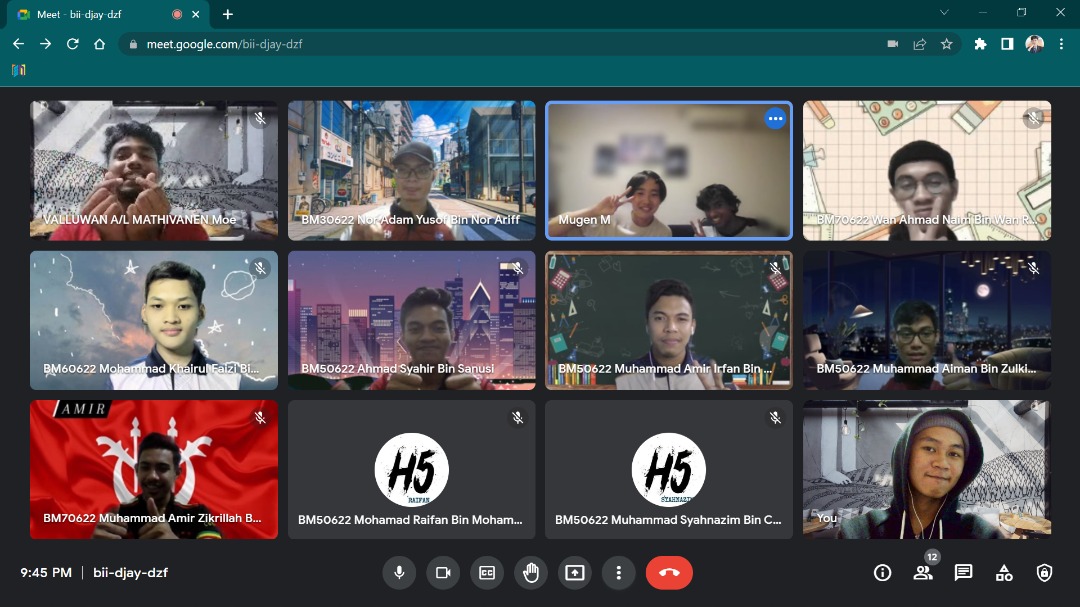Click muted mic icon on Amir Zikrillah tile
The image size is (1080, 607).
coord(260,418)
